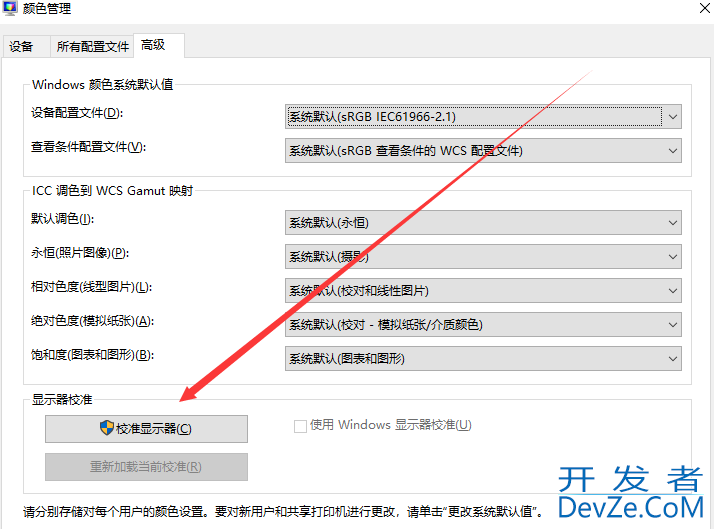714x529 pixels.
Task: Open the 设备配置文件(D) dropdown
Action: tap(483, 117)
